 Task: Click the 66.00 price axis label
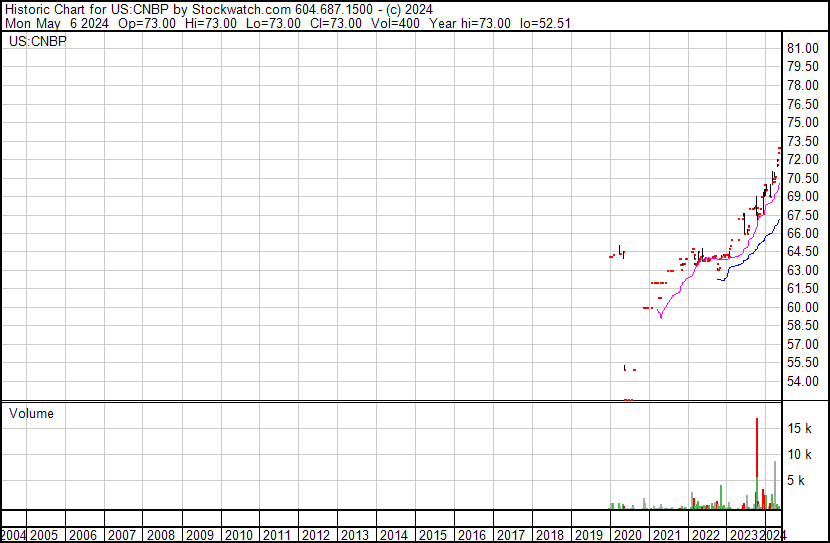802,233
